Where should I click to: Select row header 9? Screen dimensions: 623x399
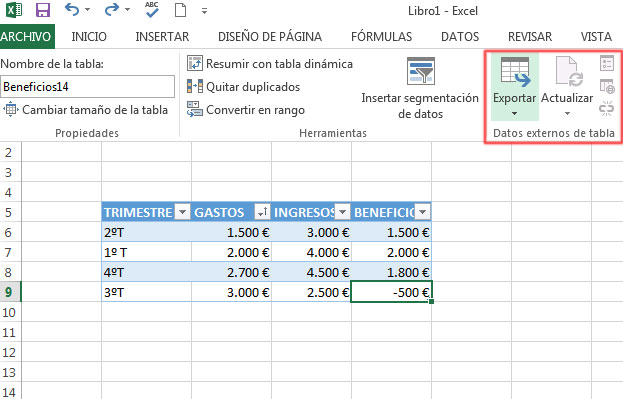pyautogui.click(x=10, y=292)
